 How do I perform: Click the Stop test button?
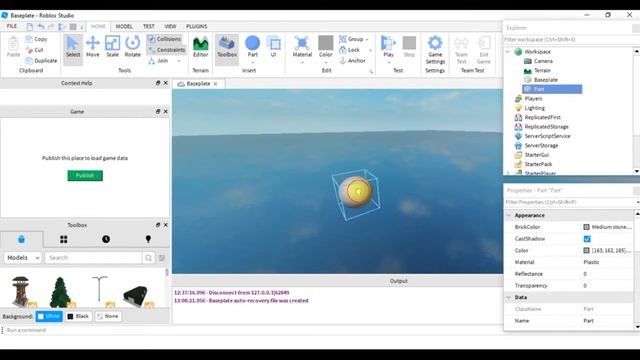(409, 47)
